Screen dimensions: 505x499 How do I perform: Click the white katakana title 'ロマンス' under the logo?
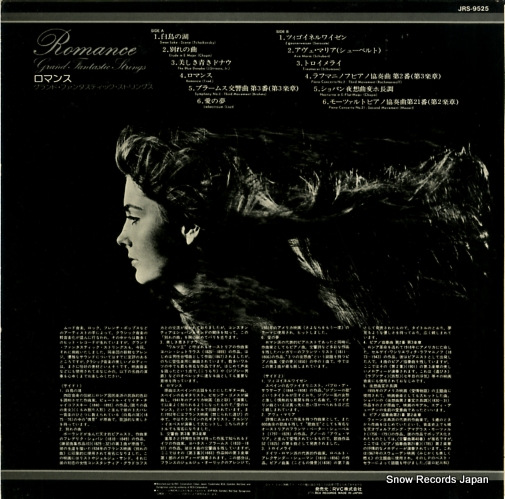53,79
